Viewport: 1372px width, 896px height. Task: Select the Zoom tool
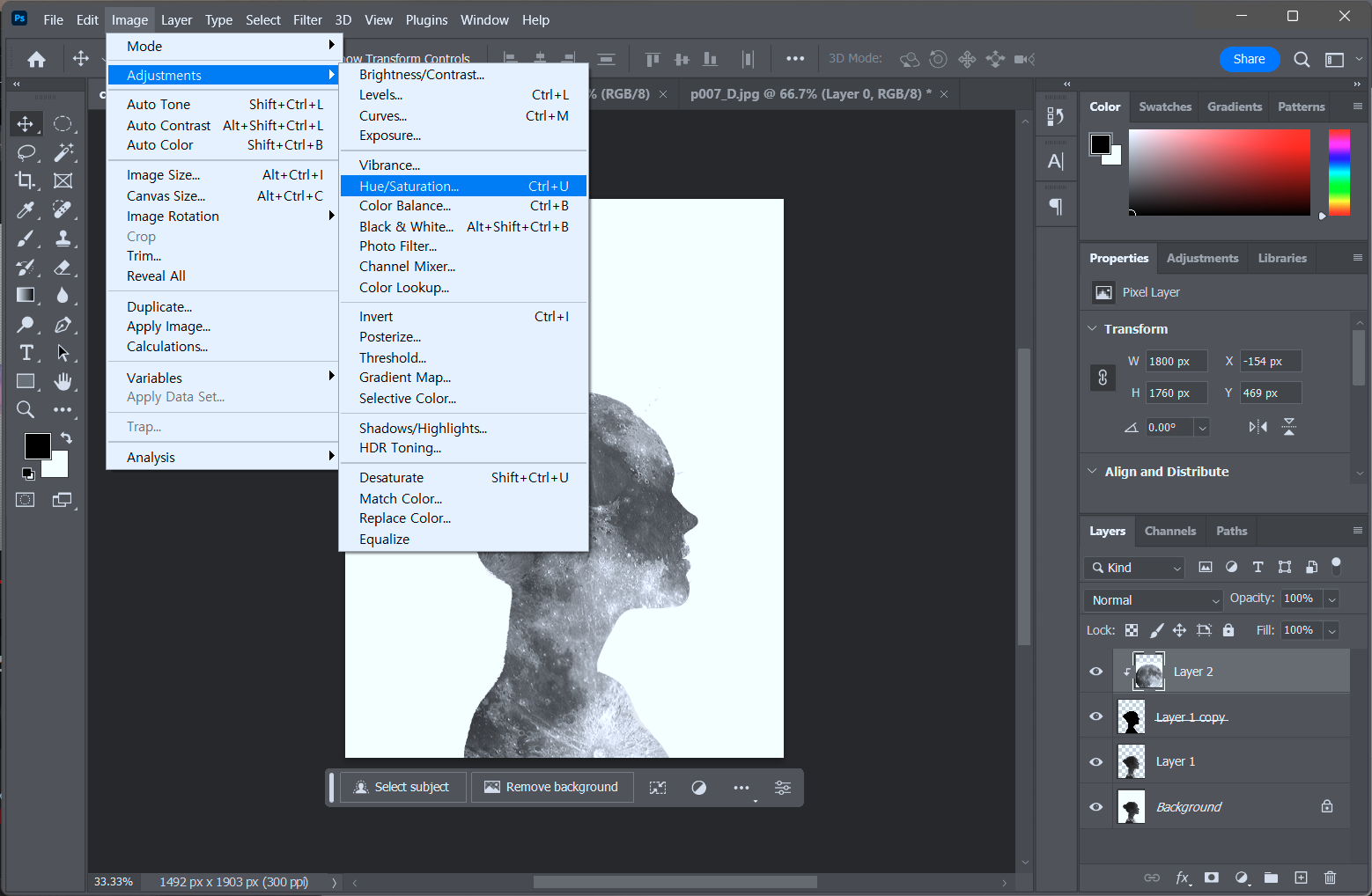pyautogui.click(x=26, y=410)
